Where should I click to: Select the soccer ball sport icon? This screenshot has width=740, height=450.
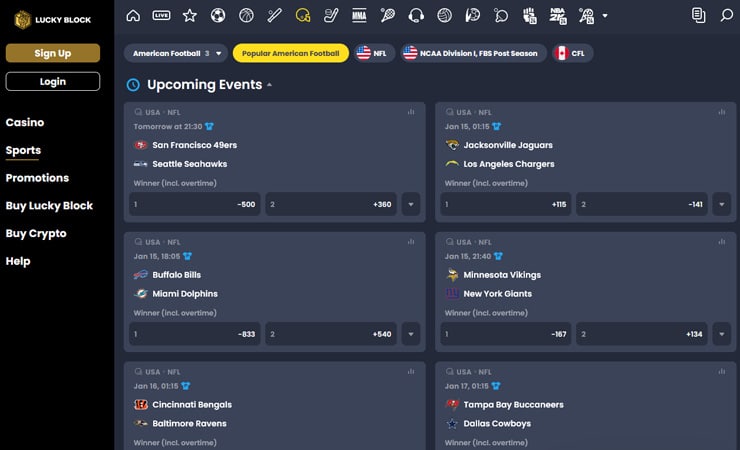tap(218, 16)
